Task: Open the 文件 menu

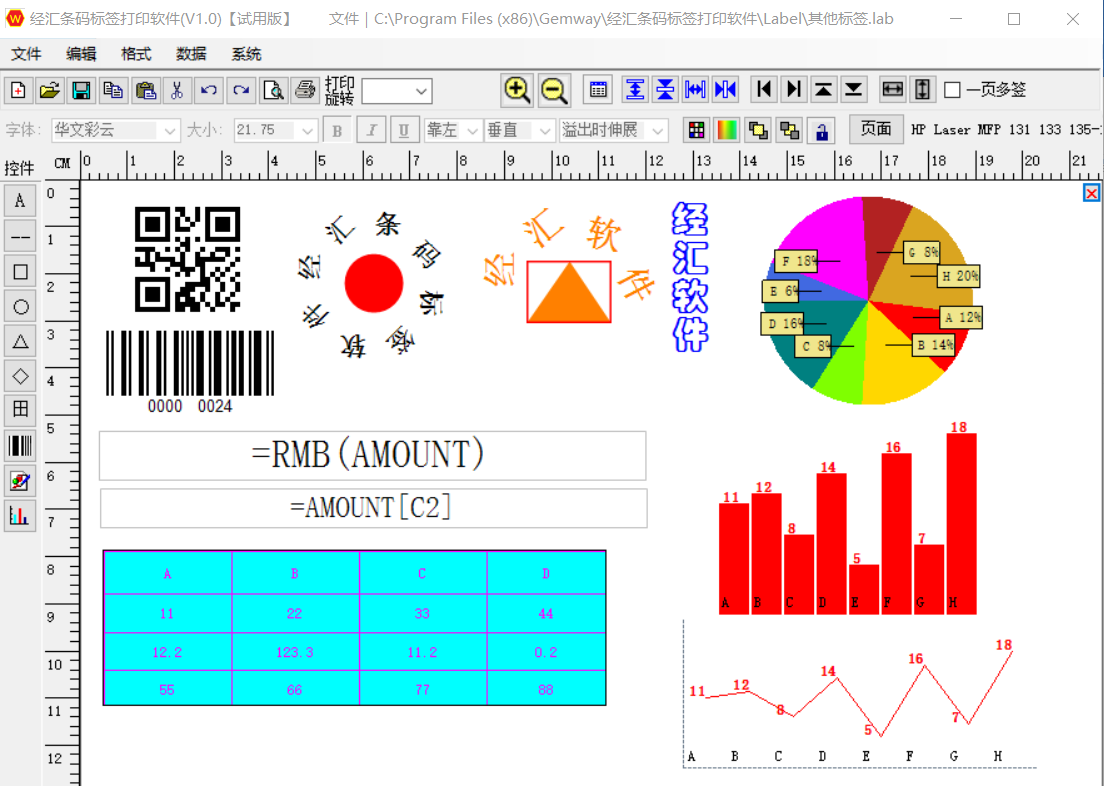Action: point(27,54)
